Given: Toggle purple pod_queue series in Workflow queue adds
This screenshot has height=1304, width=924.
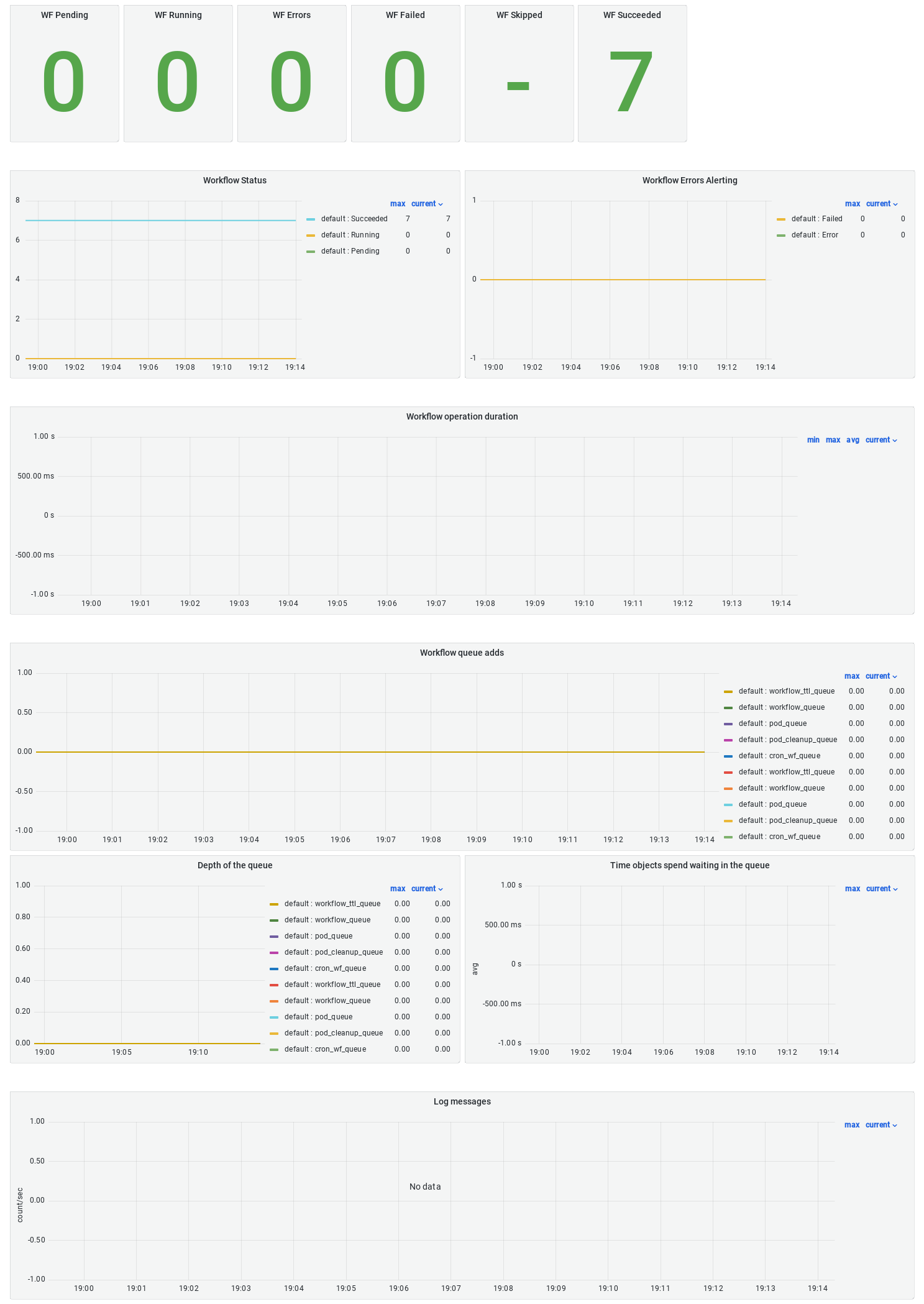Looking at the screenshot, I should tap(772, 723).
